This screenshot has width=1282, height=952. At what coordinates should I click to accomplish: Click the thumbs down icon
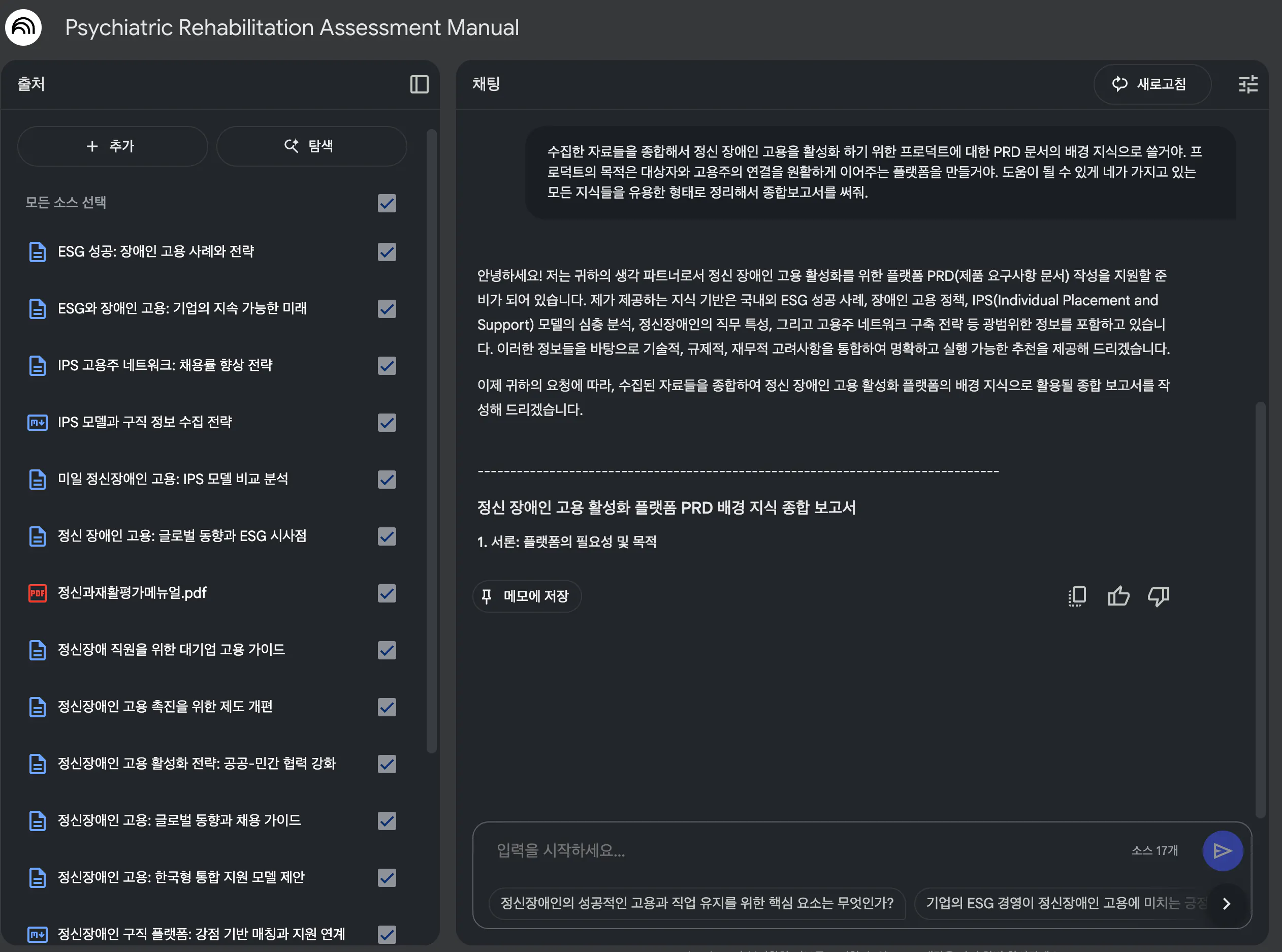1158,596
